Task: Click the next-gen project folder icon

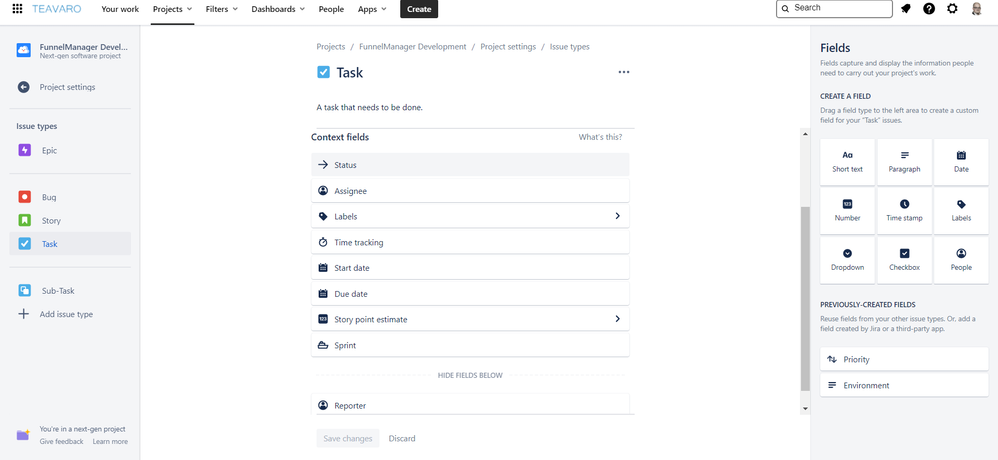Action: pos(24,435)
